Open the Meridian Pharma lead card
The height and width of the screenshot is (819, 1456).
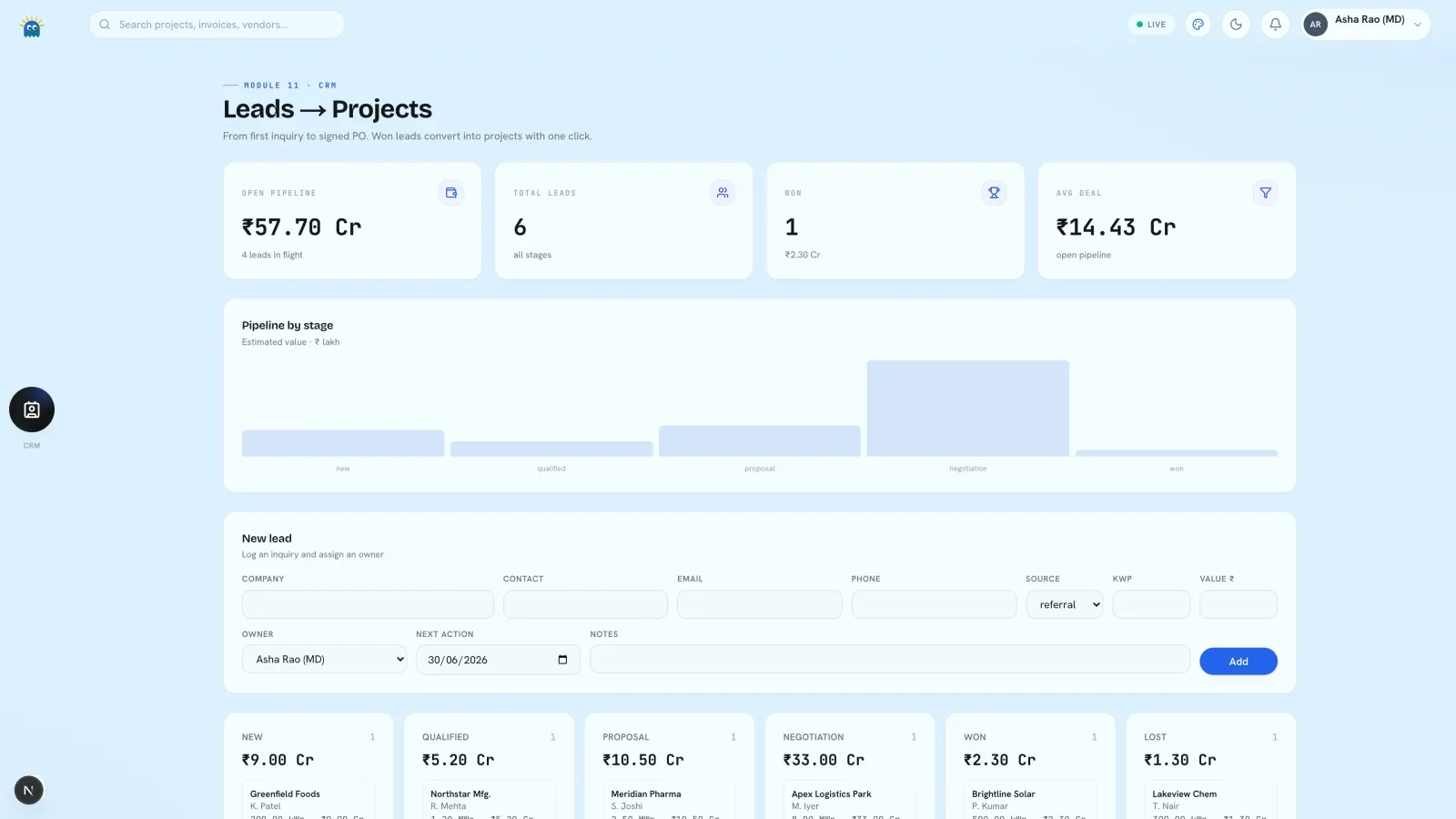tap(669, 800)
